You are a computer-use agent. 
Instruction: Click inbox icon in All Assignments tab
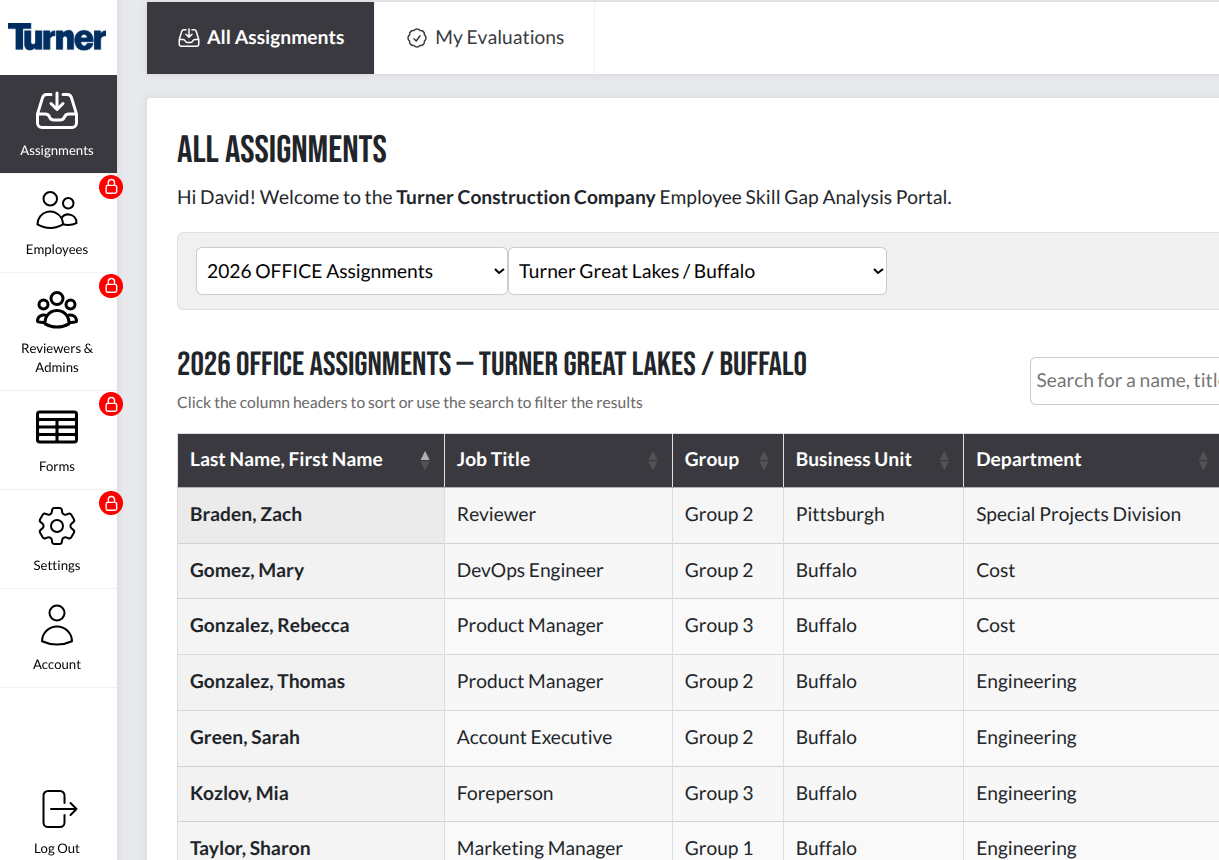point(188,38)
